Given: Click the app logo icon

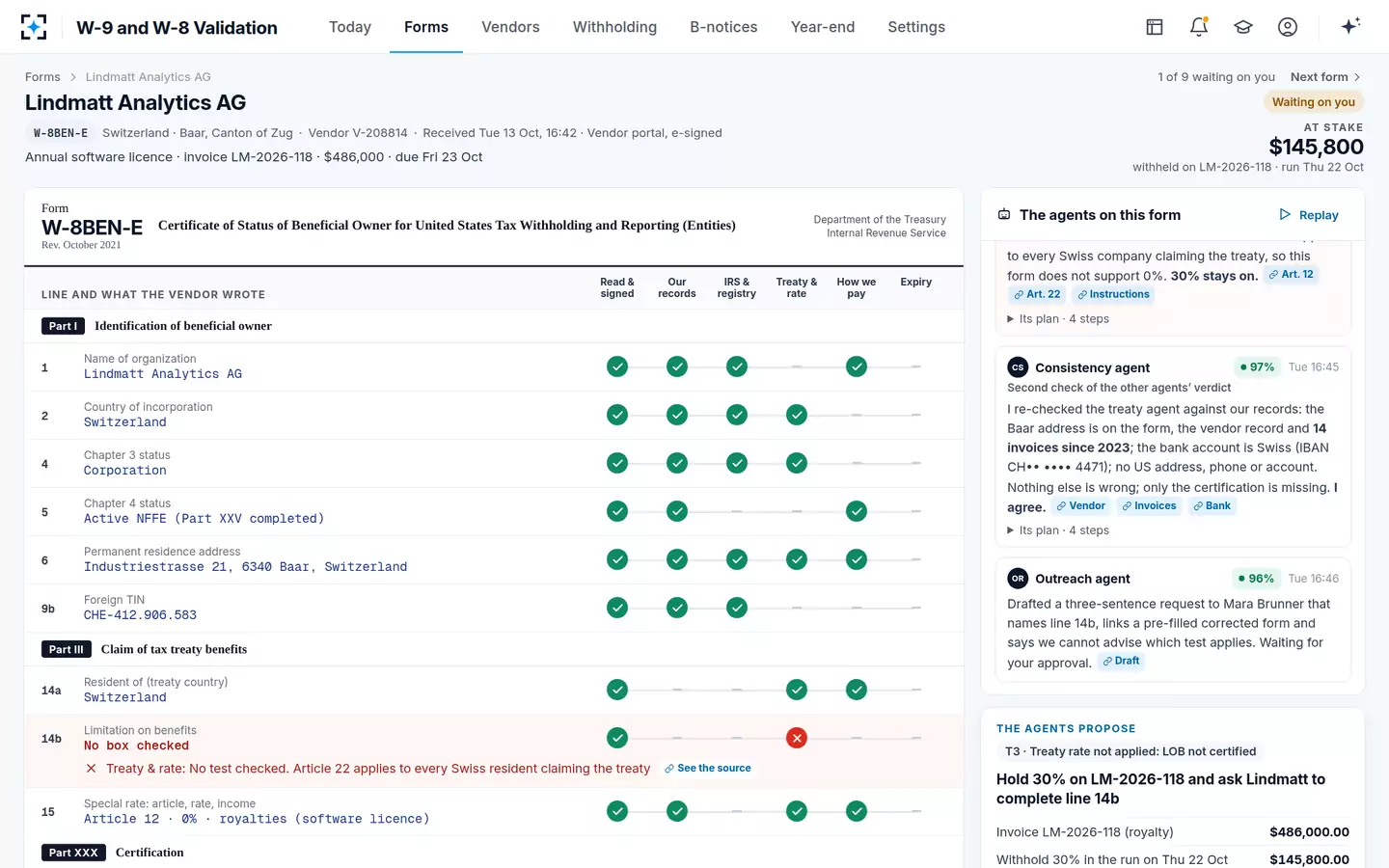Looking at the screenshot, I should pyautogui.click(x=34, y=27).
